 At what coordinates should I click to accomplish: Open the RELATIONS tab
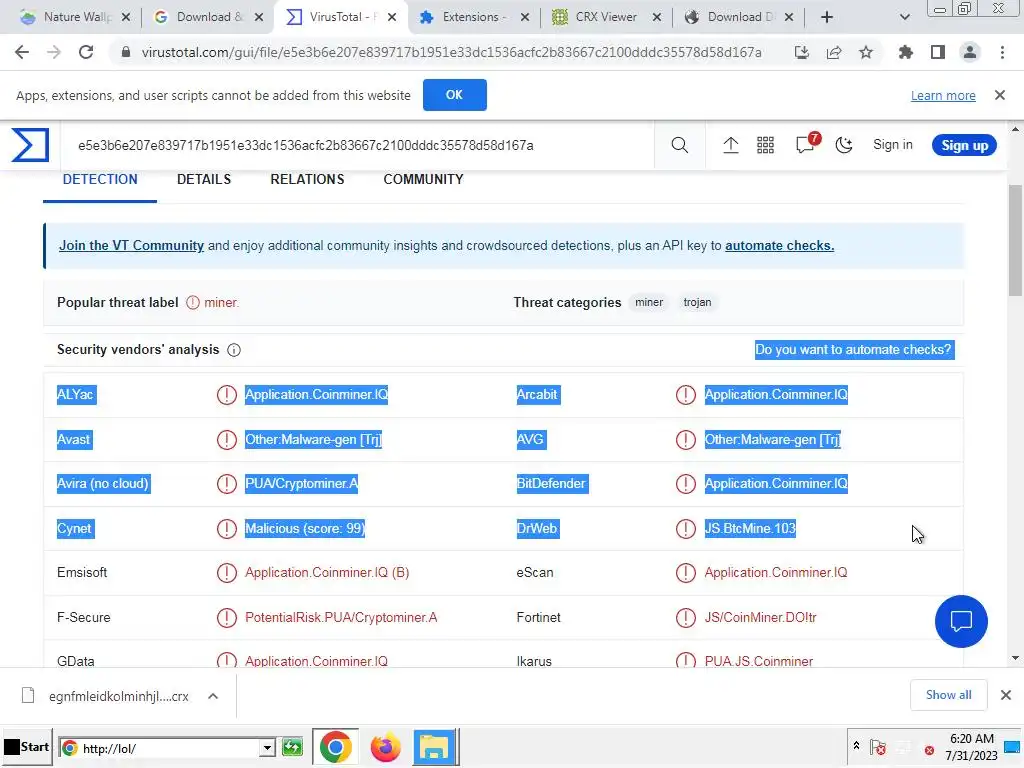tap(307, 179)
